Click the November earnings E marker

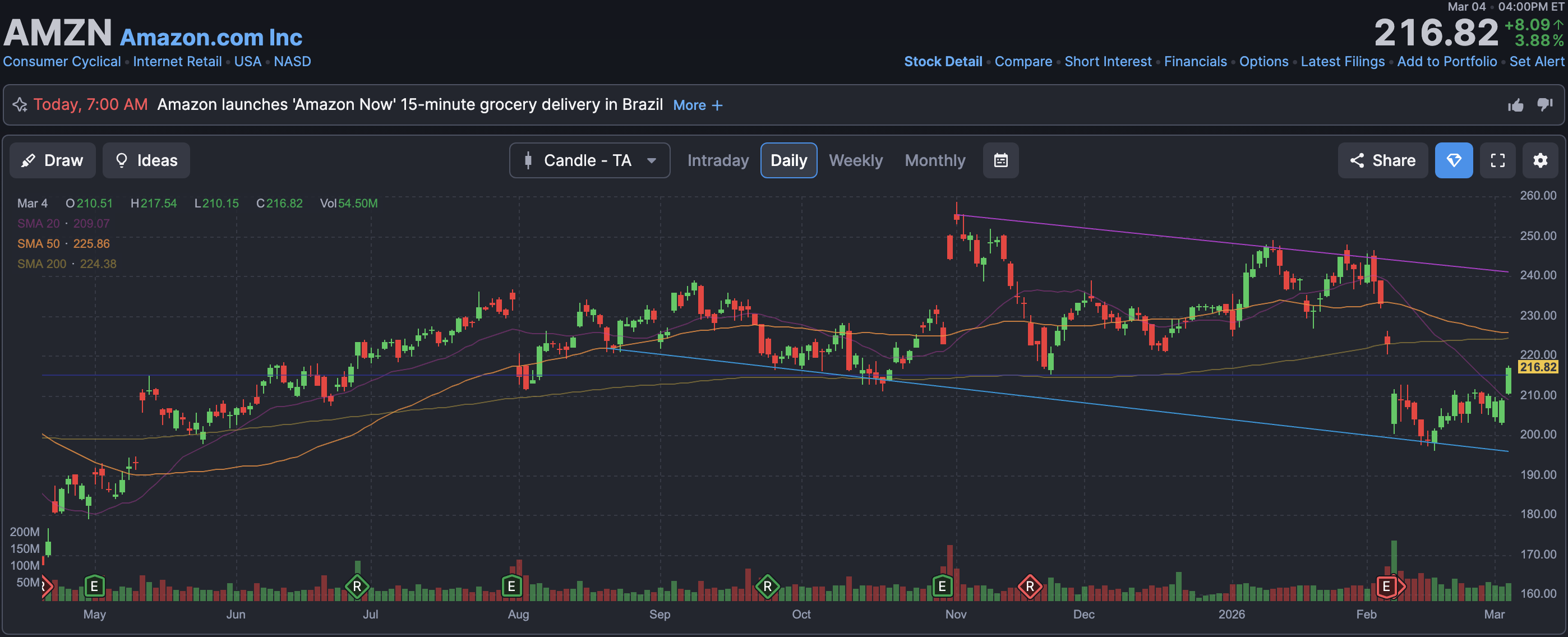pos(942,587)
